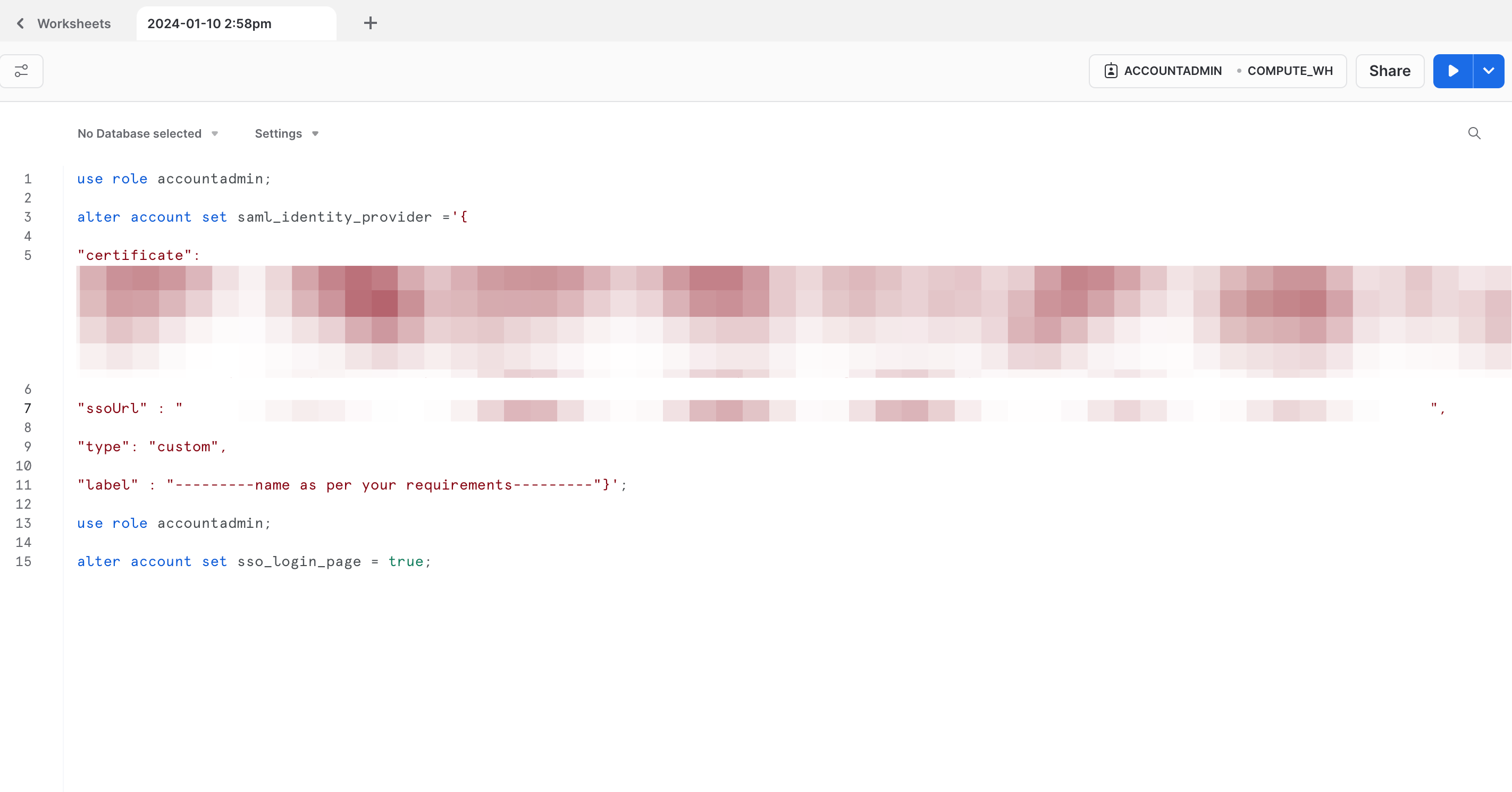Click the "type": "custom" line
The width and height of the screenshot is (1512, 792).
(152, 446)
